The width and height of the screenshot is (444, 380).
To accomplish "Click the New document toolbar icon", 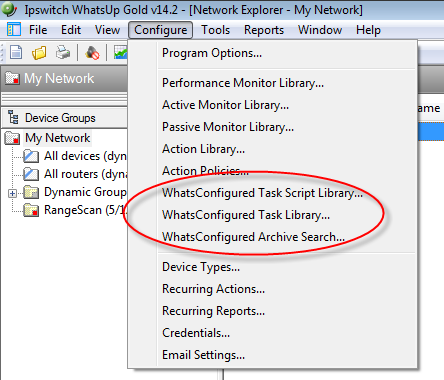I will [x=16, y=52].
